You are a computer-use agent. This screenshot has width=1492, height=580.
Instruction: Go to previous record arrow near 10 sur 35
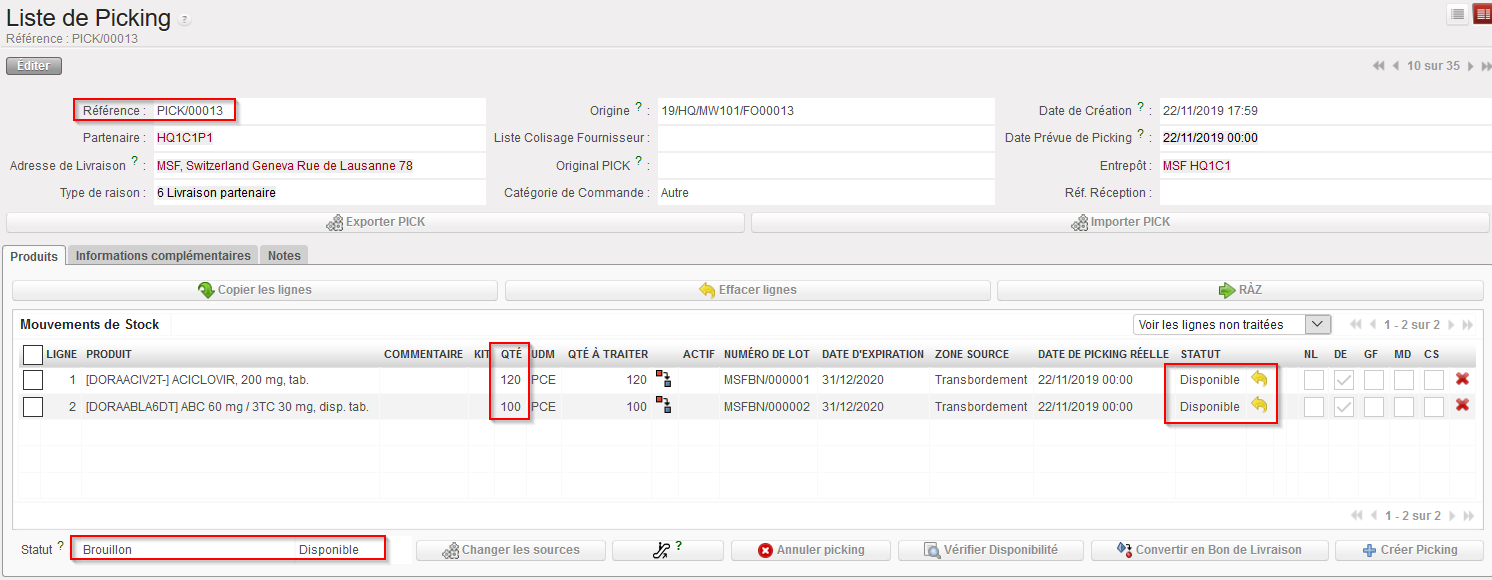point(1396,66)
